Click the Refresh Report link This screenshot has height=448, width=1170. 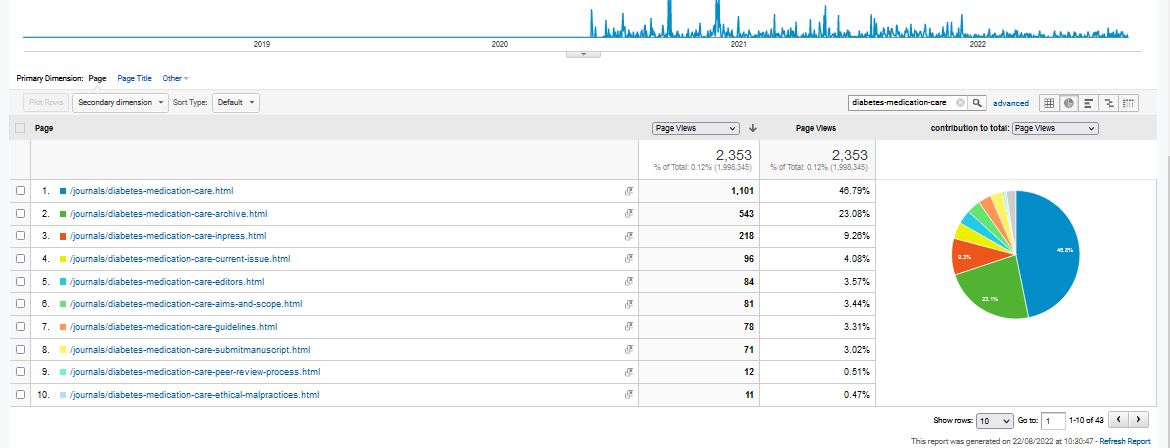tap(1124, 441)
